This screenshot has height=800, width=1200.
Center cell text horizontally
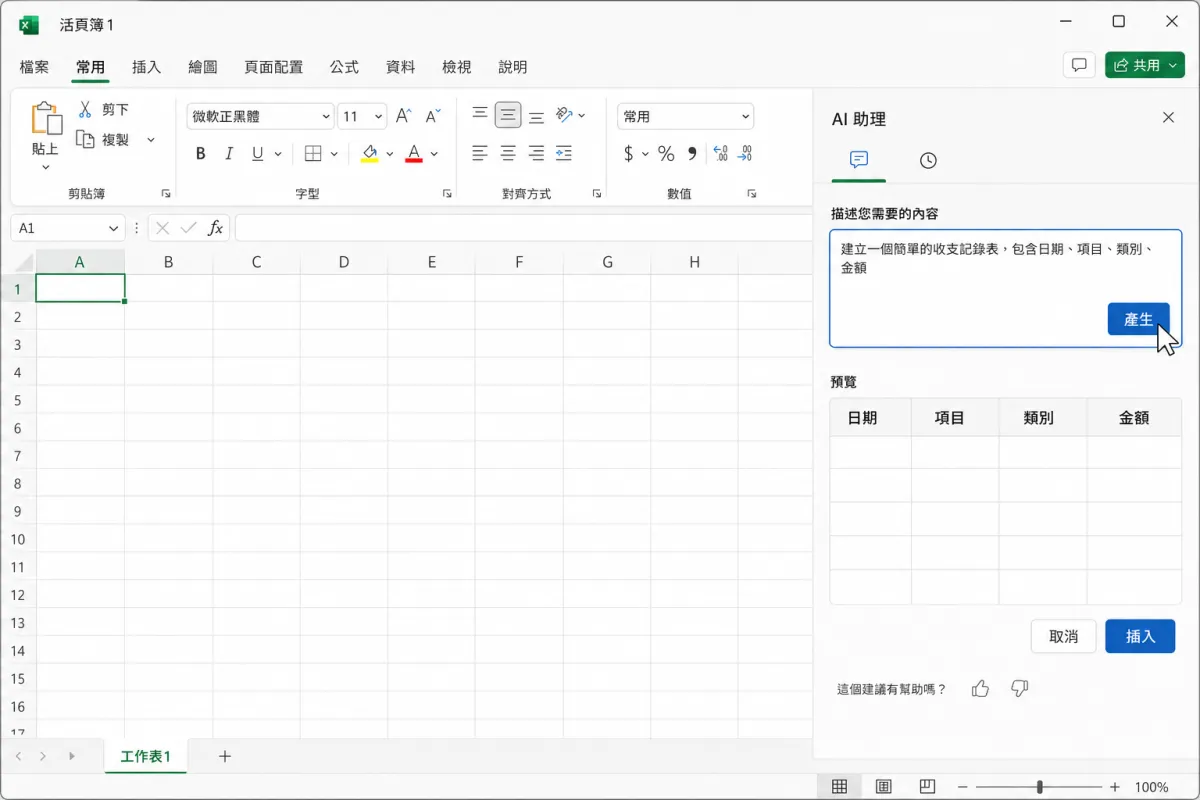tap(508, 154)
